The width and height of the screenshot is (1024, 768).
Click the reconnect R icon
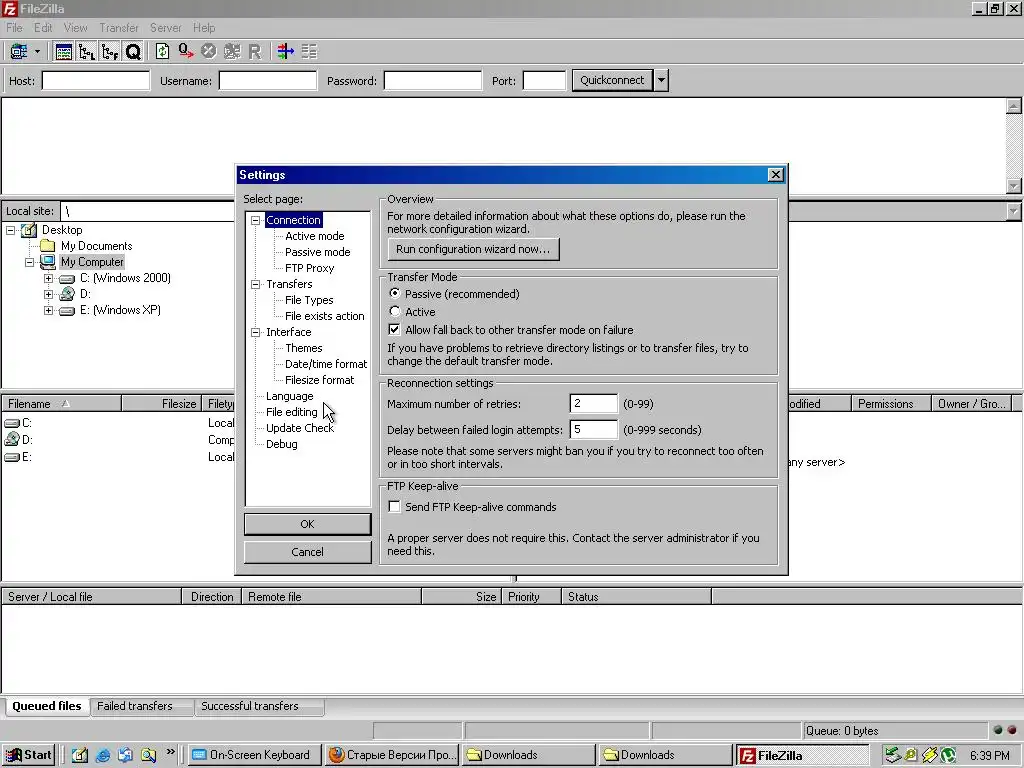(x=255, y=52)
